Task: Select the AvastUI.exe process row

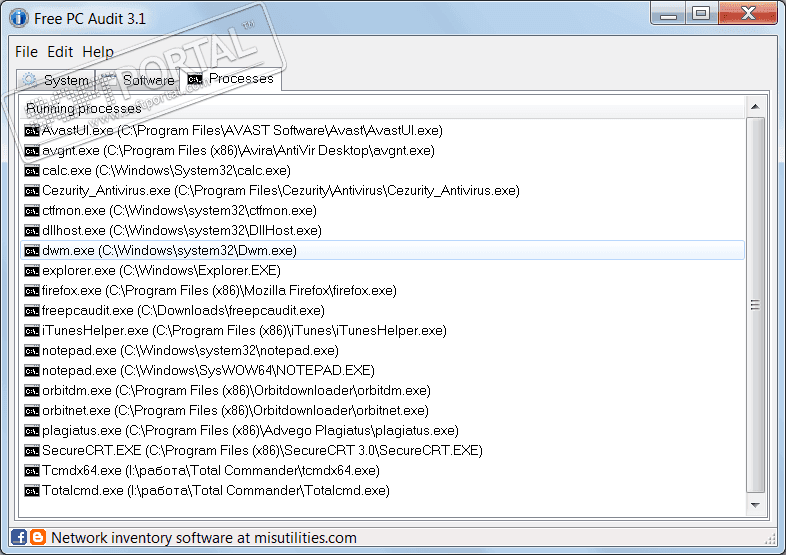Action: click(382, 131)
